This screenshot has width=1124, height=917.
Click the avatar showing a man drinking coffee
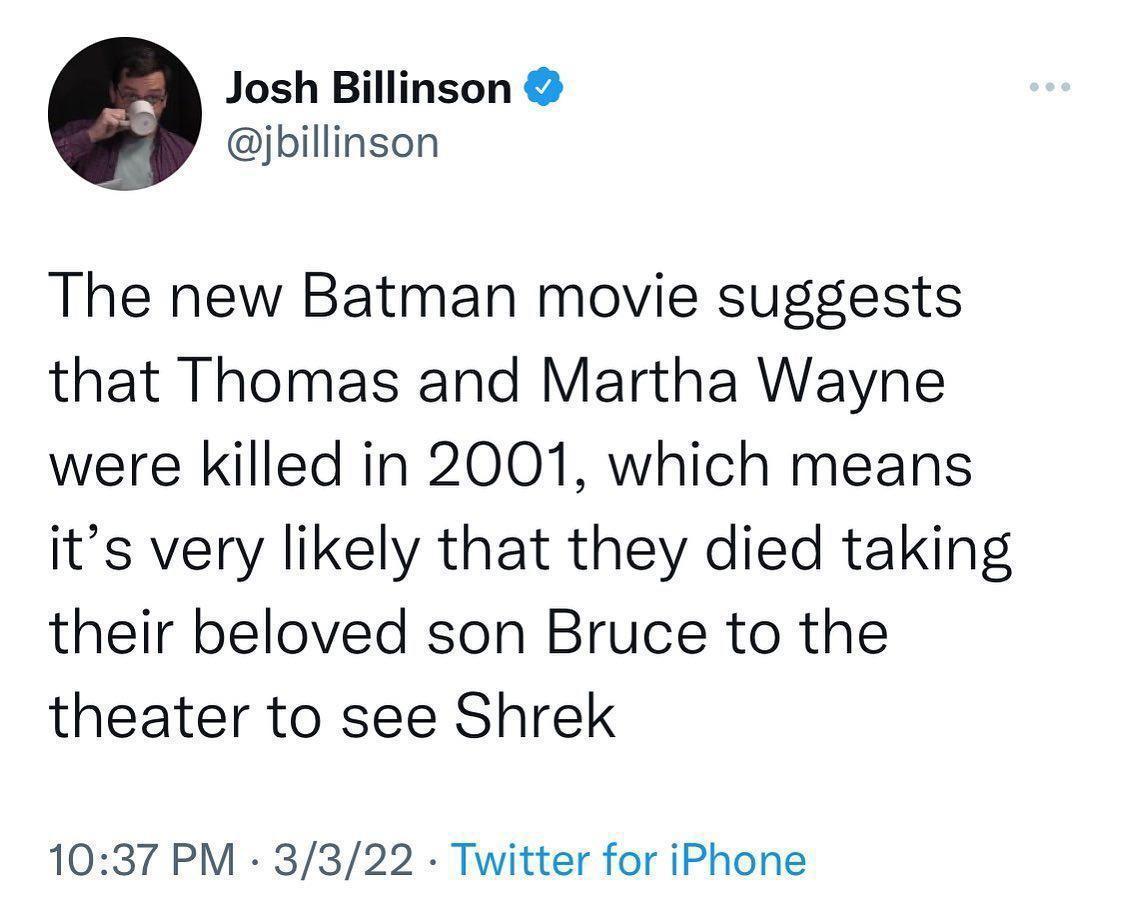coord(125,112)
